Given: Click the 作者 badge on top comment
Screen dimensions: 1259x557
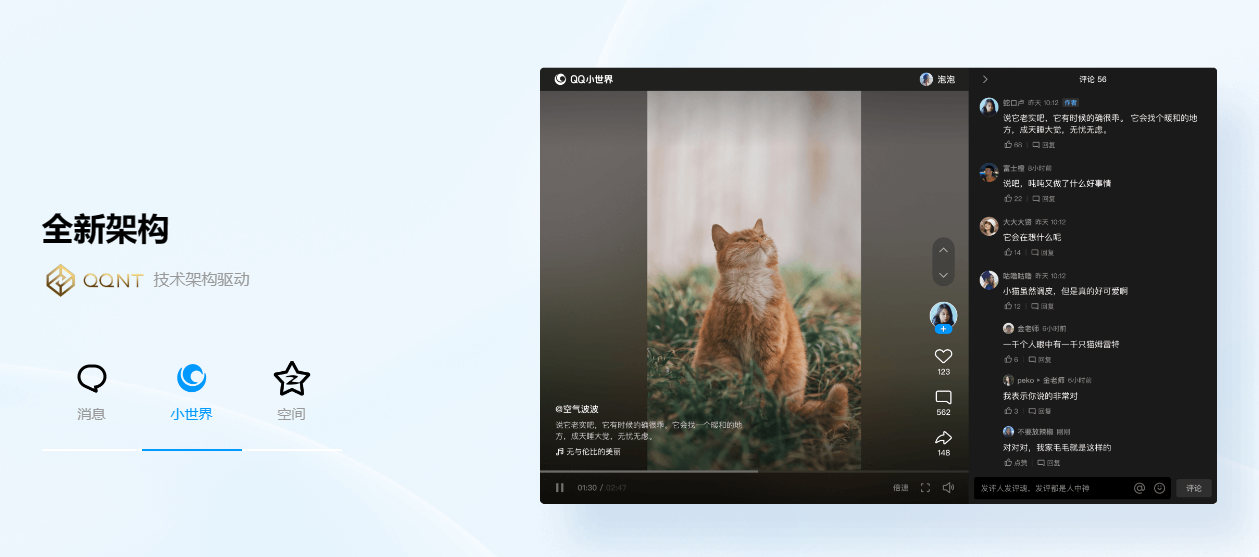Looking at the screenshot, I should [x=1070, y=102].
